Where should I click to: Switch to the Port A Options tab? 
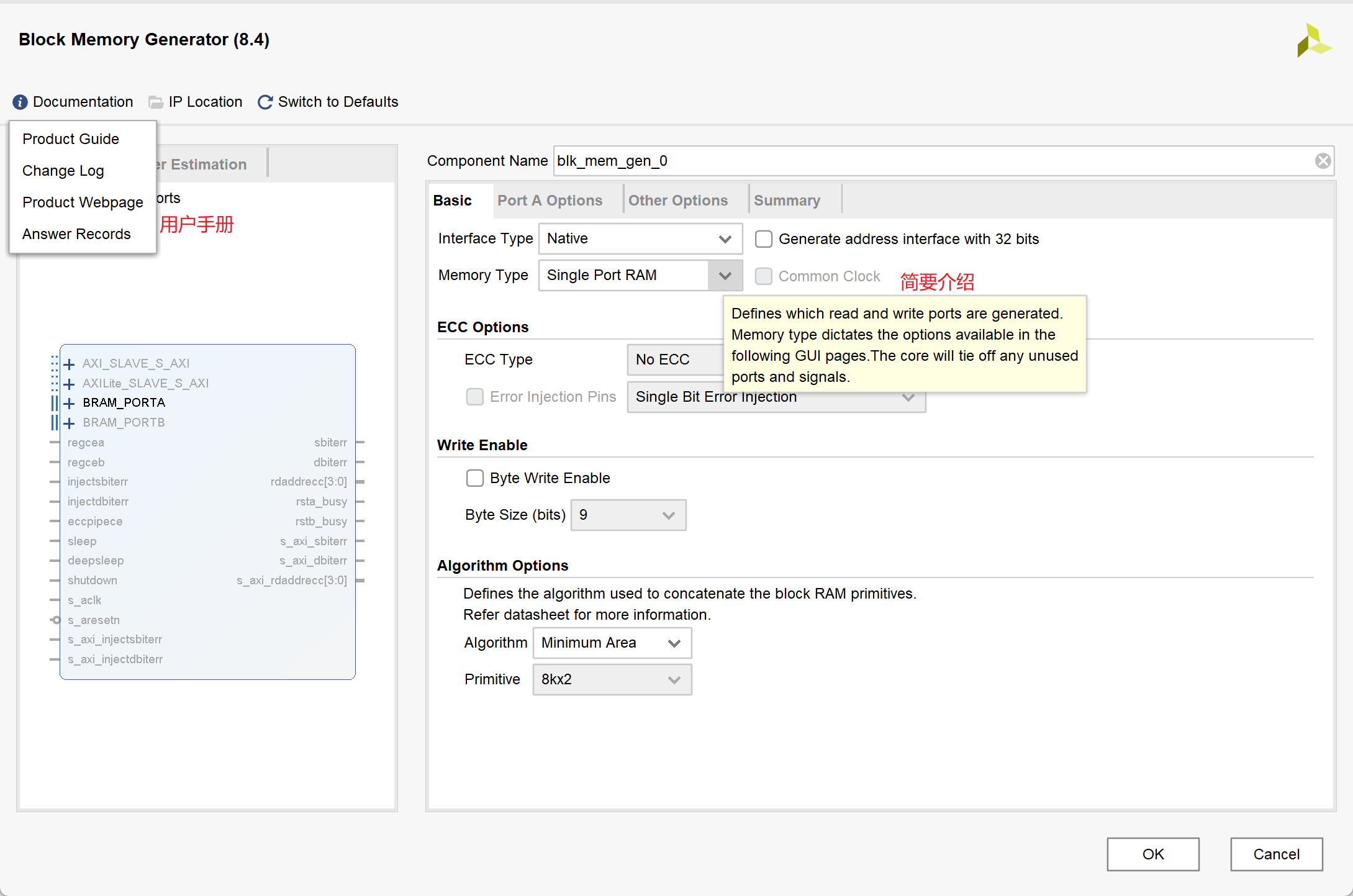550,201
